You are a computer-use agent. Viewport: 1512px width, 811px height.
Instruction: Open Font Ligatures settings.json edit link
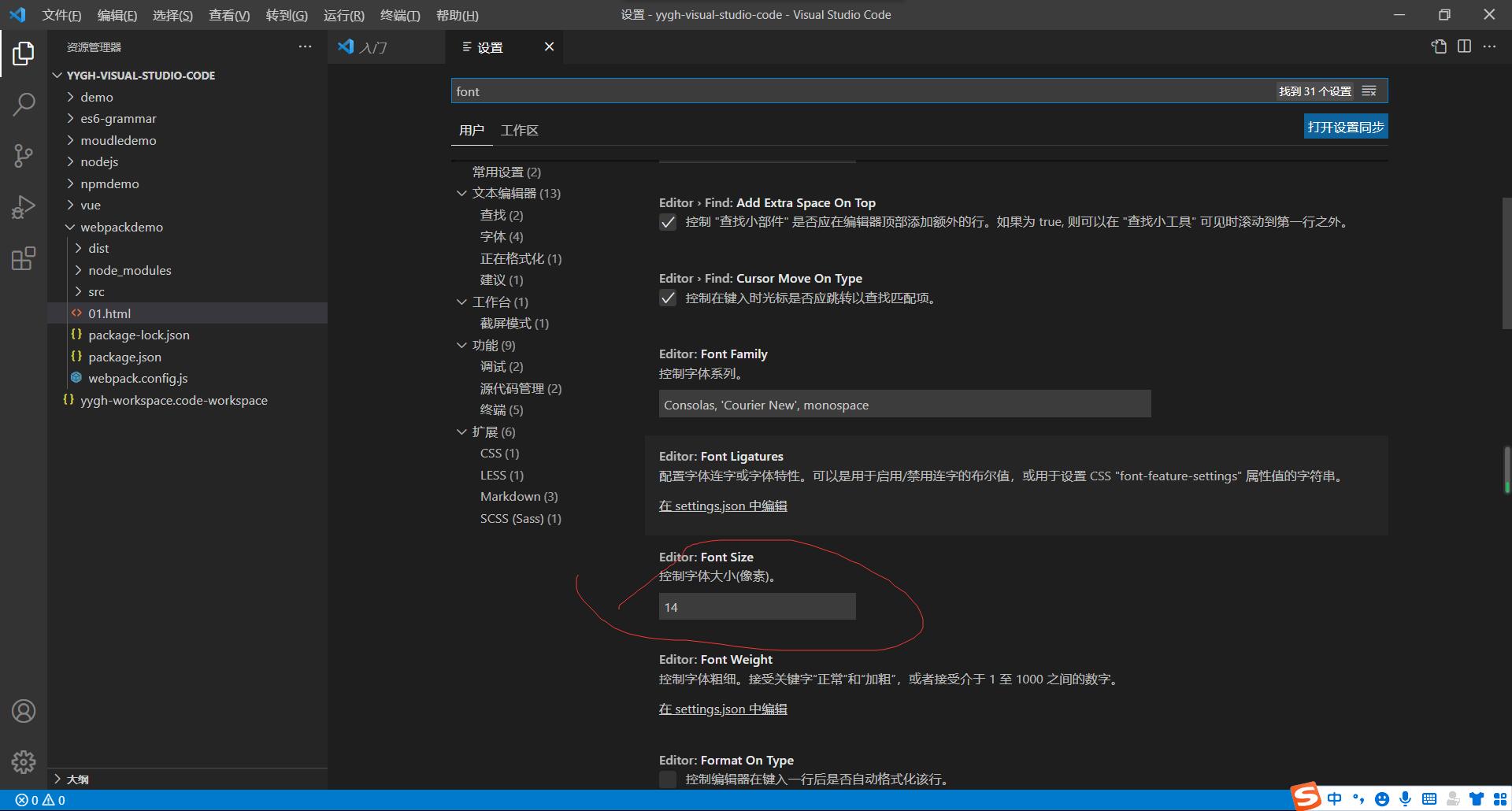(x=722, y=505)
